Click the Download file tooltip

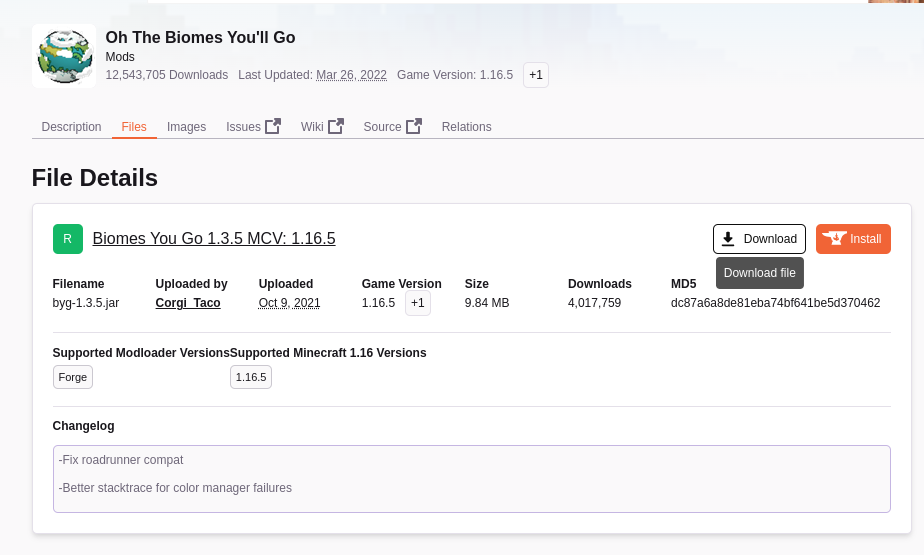(x=760, y=273)
